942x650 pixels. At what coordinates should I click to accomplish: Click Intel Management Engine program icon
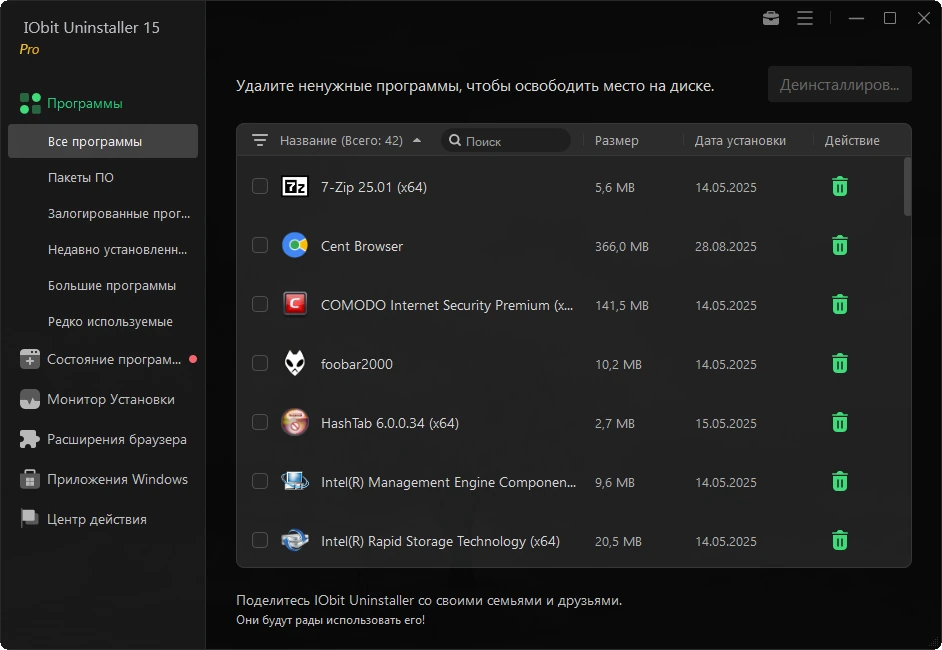(295, 481)
